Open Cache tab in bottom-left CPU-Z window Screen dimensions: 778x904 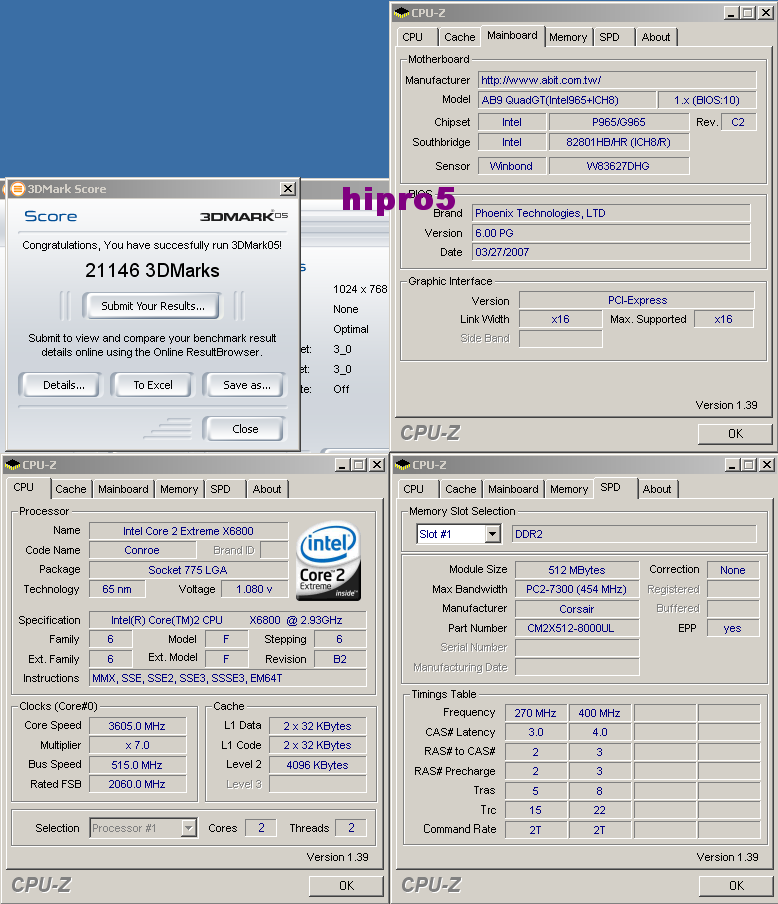tap(70, 489)
